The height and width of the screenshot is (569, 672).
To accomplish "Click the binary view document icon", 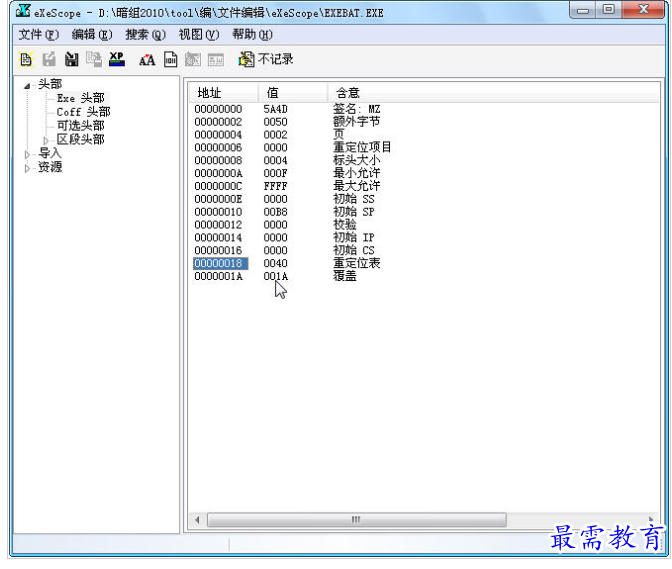I will [171, 59].
